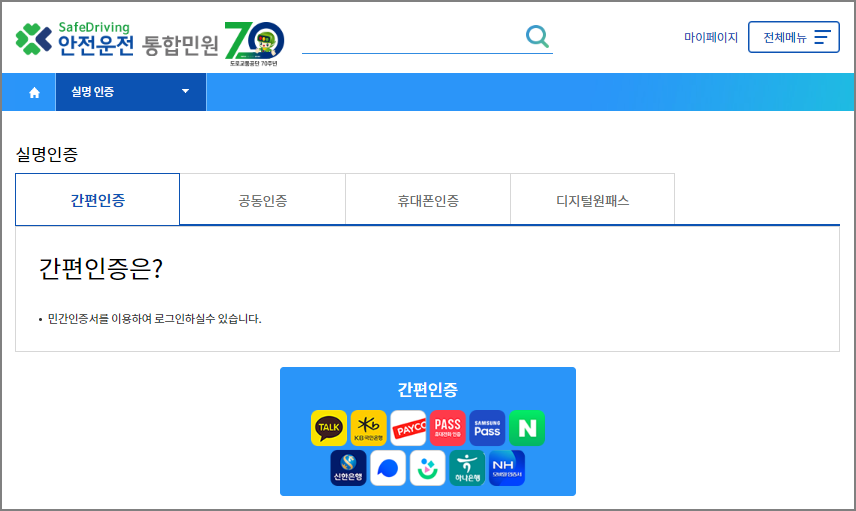Click the green Naver N icon

point(527,428)
